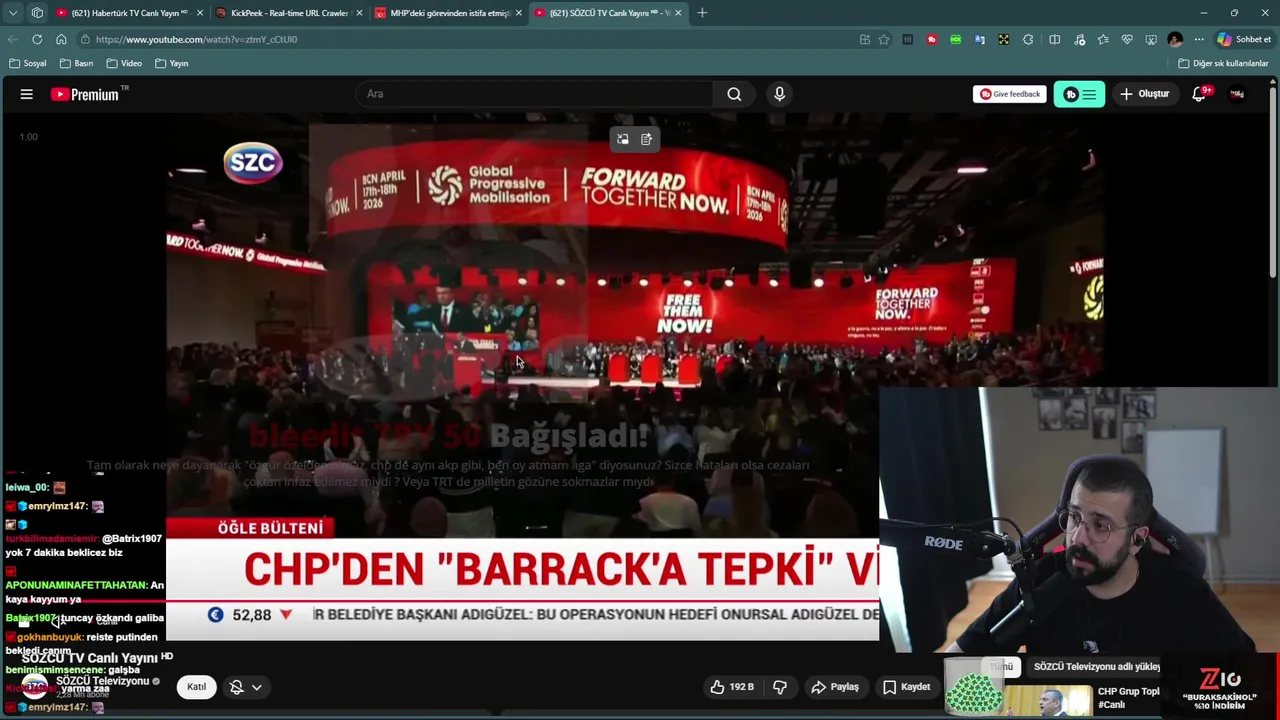Viewport: 1280px width, 720px height.
Task: Open the yellow arrows extension icon
Action: coord(1004,39)
